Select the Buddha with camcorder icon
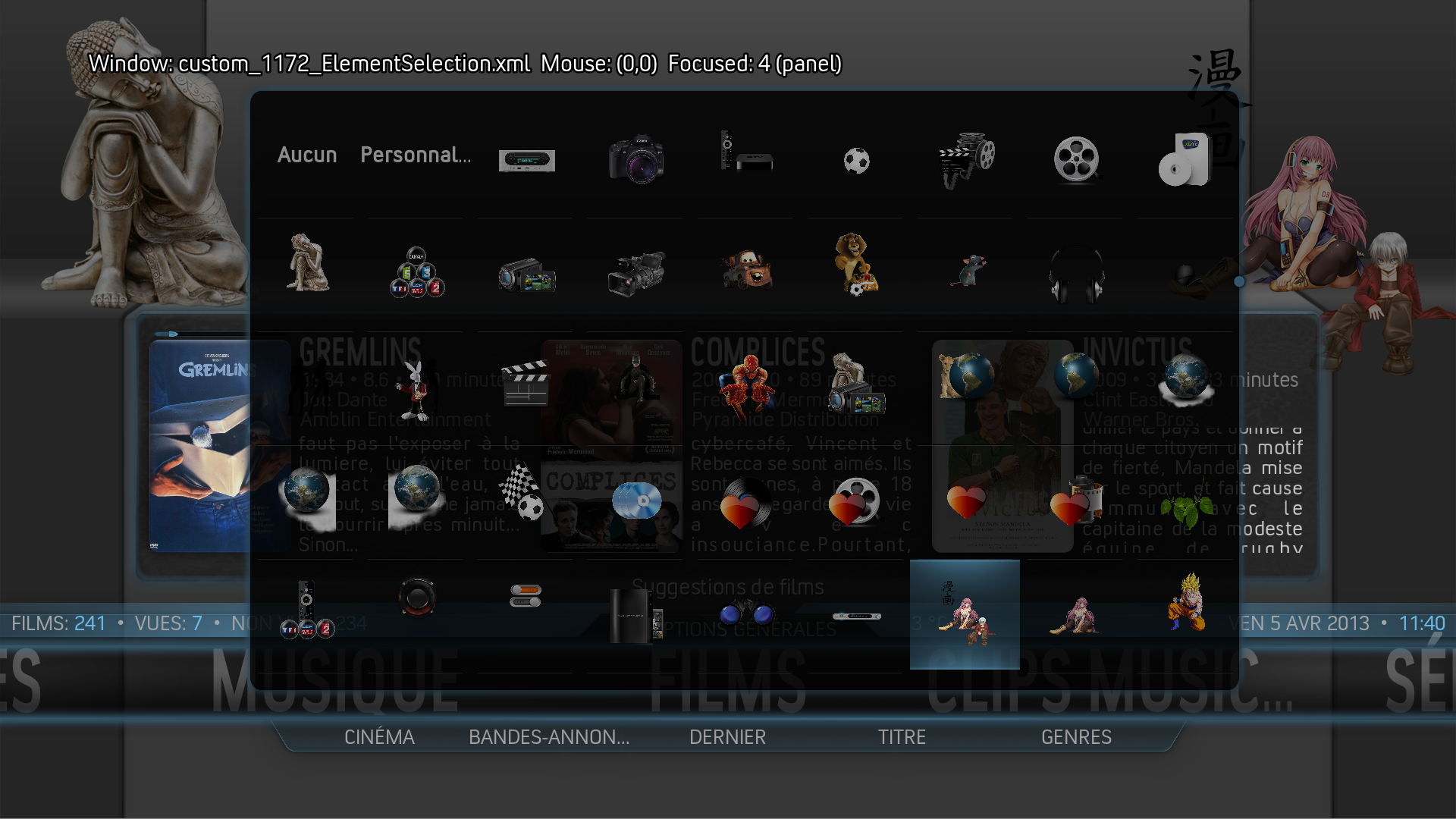The image size is (1456, 819). [x=856, y=383]
